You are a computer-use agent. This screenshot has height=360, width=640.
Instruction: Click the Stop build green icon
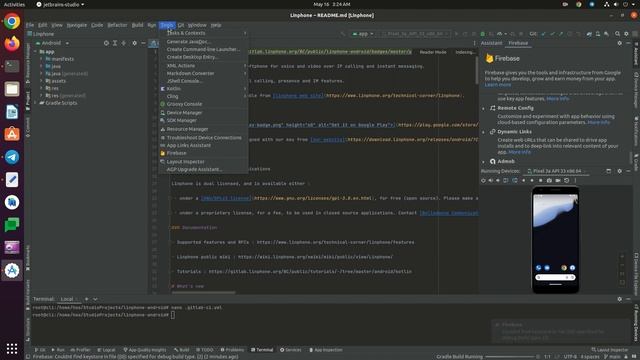click(x=482, y=34)
